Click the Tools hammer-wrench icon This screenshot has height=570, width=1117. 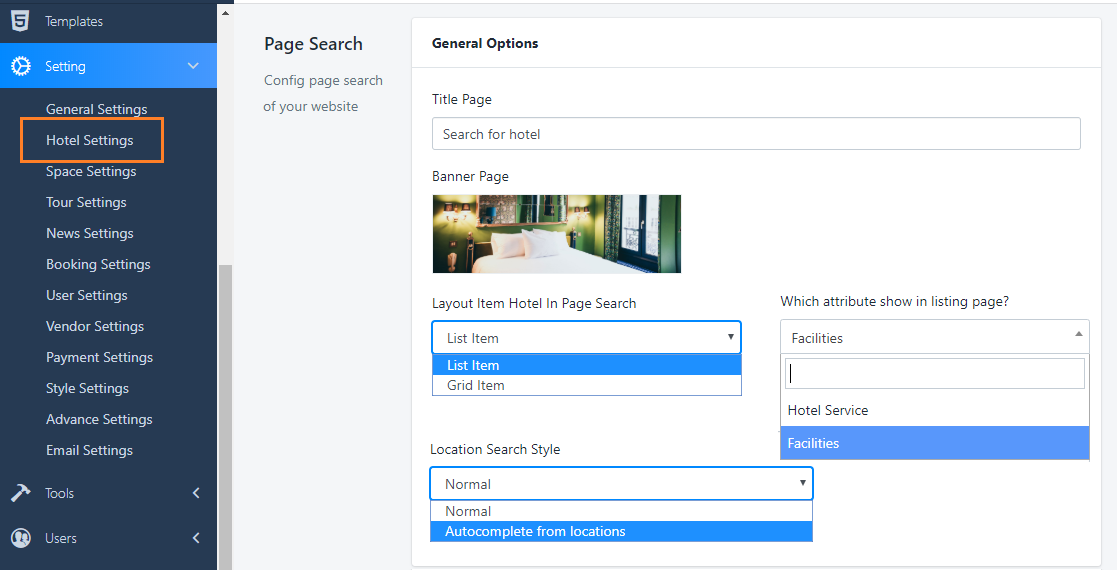(20, 493)
